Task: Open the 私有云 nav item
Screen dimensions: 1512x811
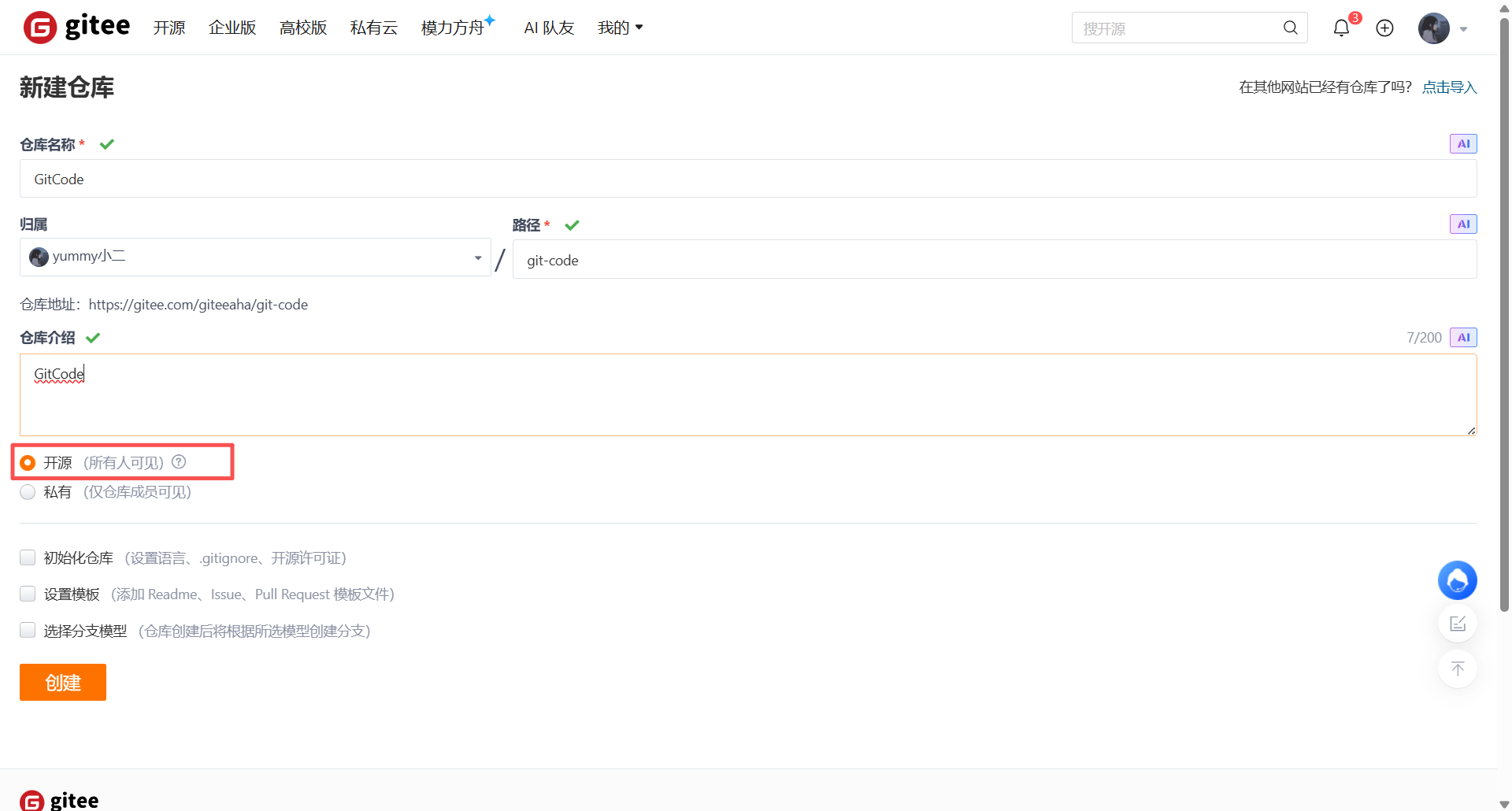Action: point(374,28)
